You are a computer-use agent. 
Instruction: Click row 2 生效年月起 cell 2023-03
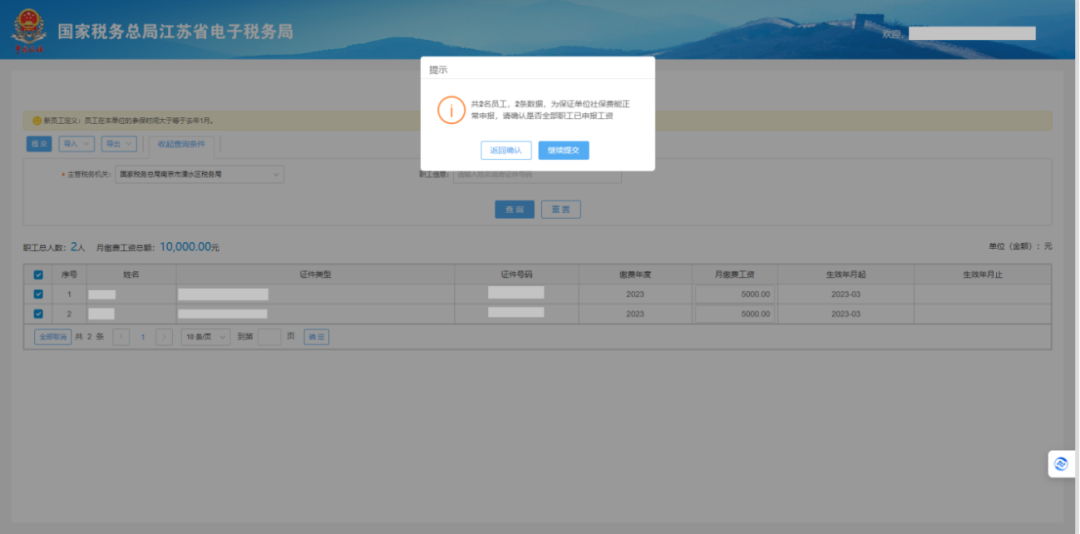(846, 314)
